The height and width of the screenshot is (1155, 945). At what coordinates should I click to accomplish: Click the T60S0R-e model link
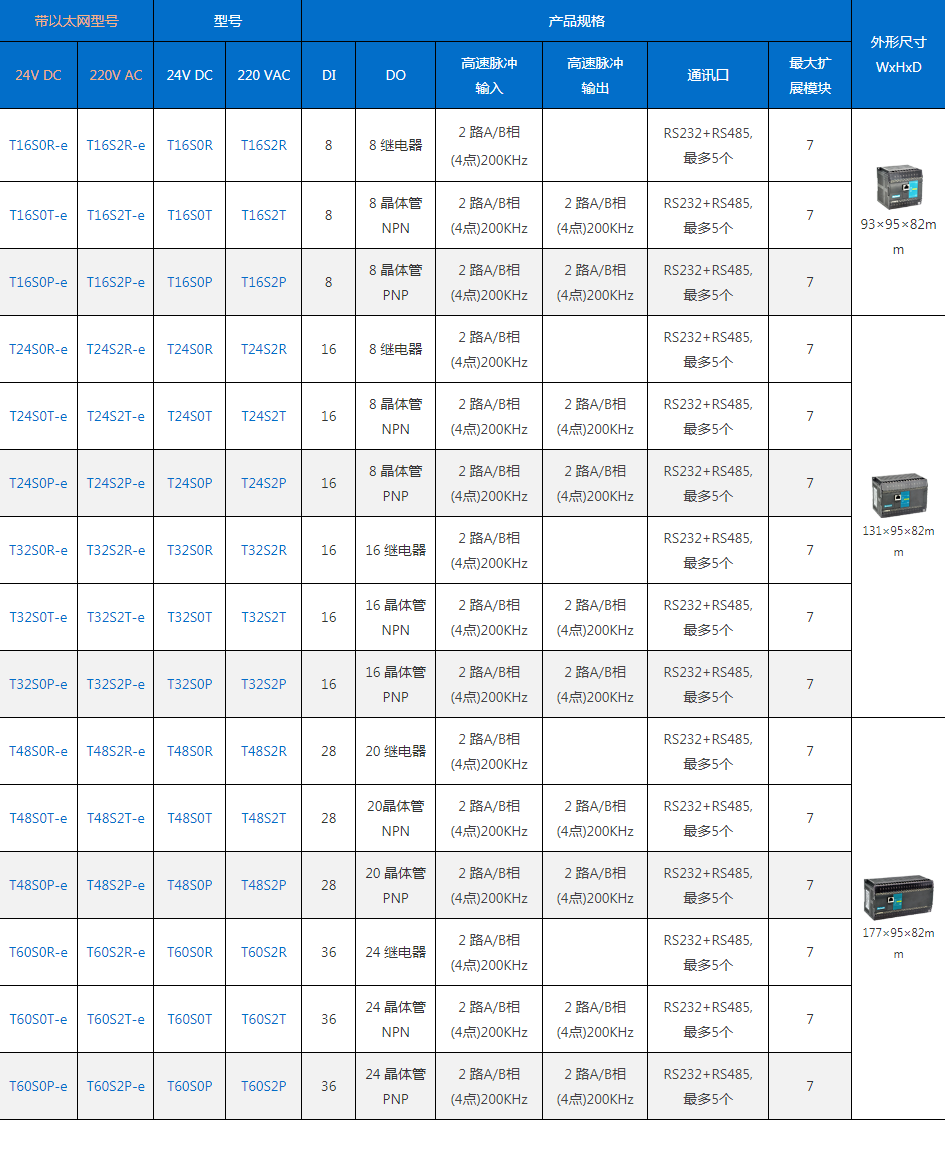point(39,952)
